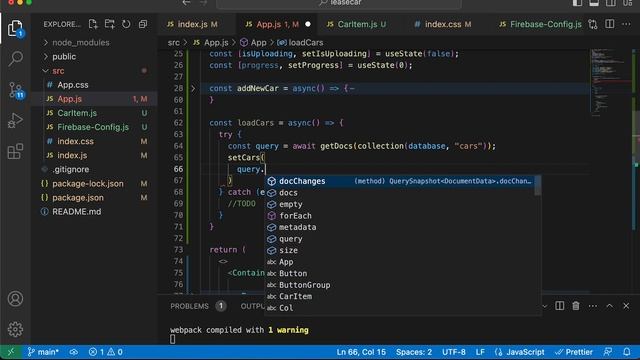Viewport: 640px width, 360px height.
Task: Maximize the panel with the up chevron
Action: click(x=609, y=306)
